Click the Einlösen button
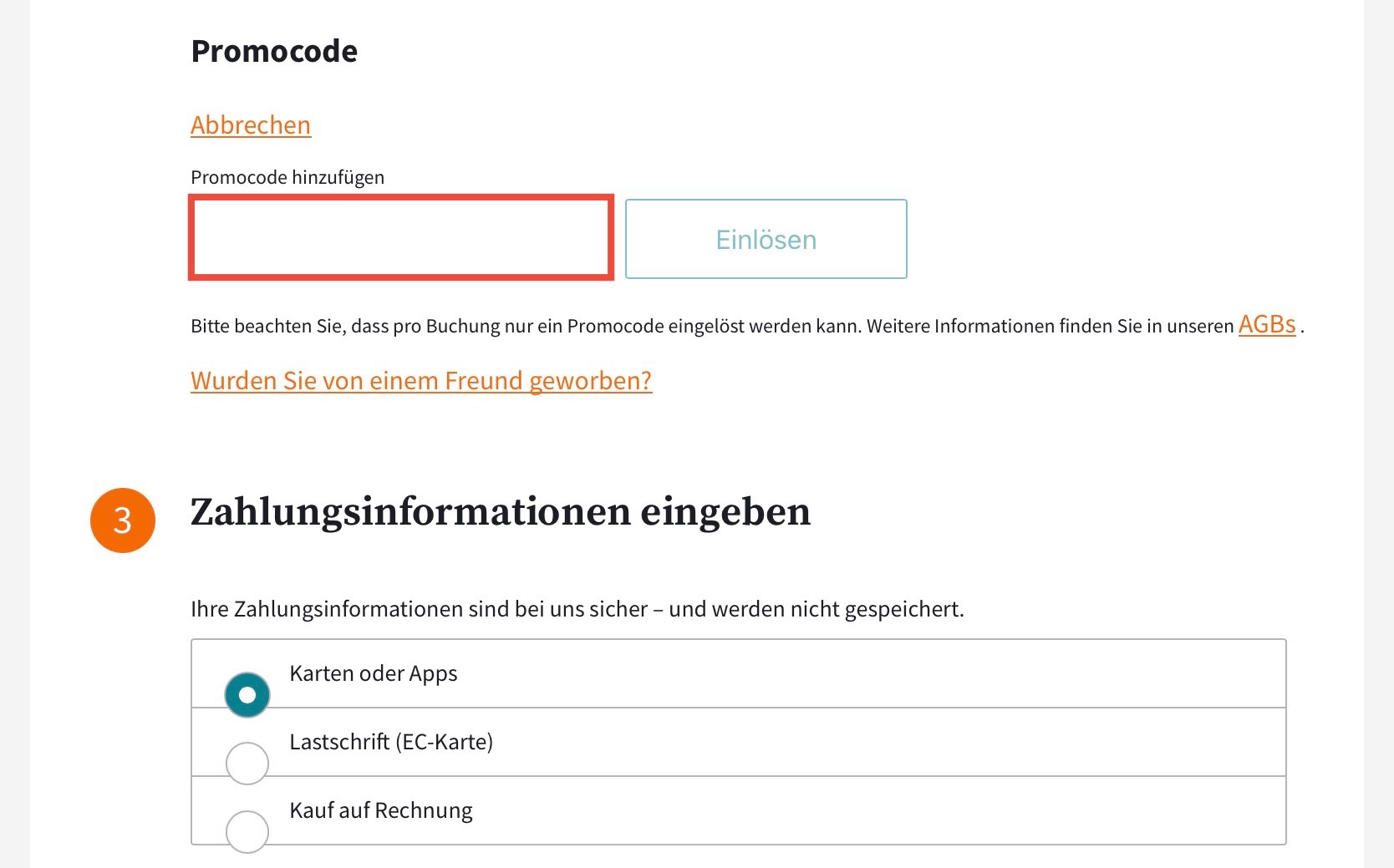Screen dimensions: 1394x868 pos(766,239)
